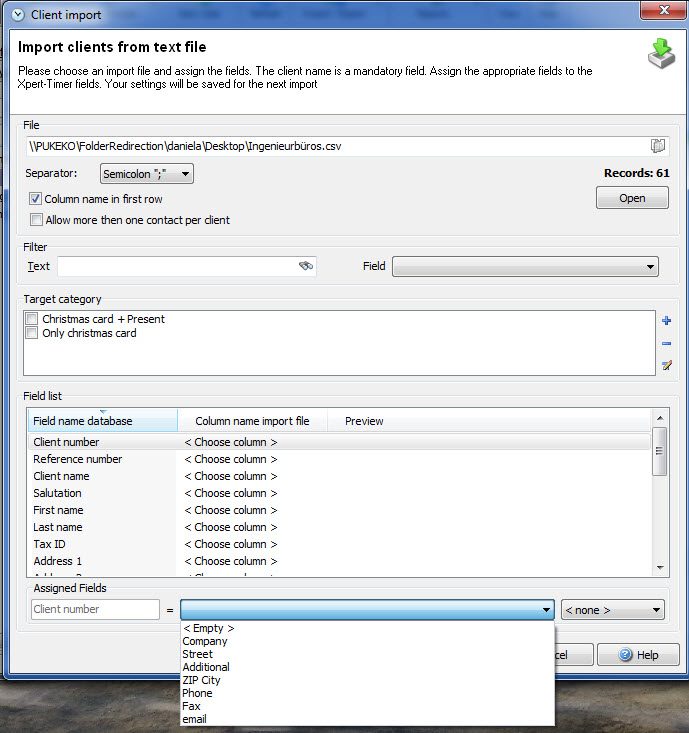Check 'Christmas card + Present' category

coord(32,319)
